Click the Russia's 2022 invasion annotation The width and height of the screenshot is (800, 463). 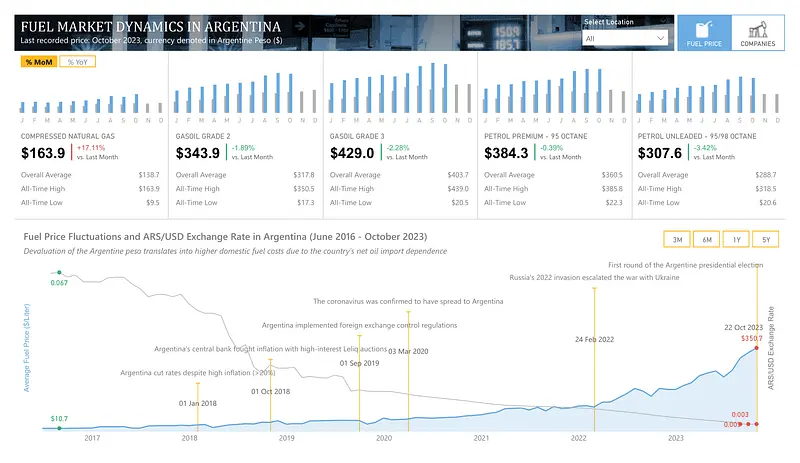tap(594, 277)
